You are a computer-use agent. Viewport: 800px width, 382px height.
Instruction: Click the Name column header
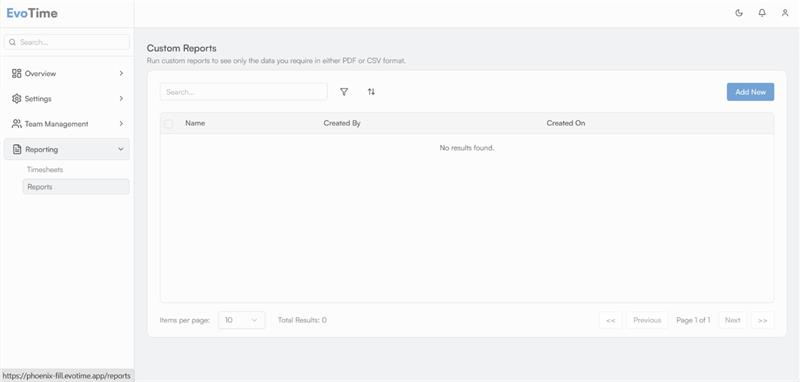(195, 123)
